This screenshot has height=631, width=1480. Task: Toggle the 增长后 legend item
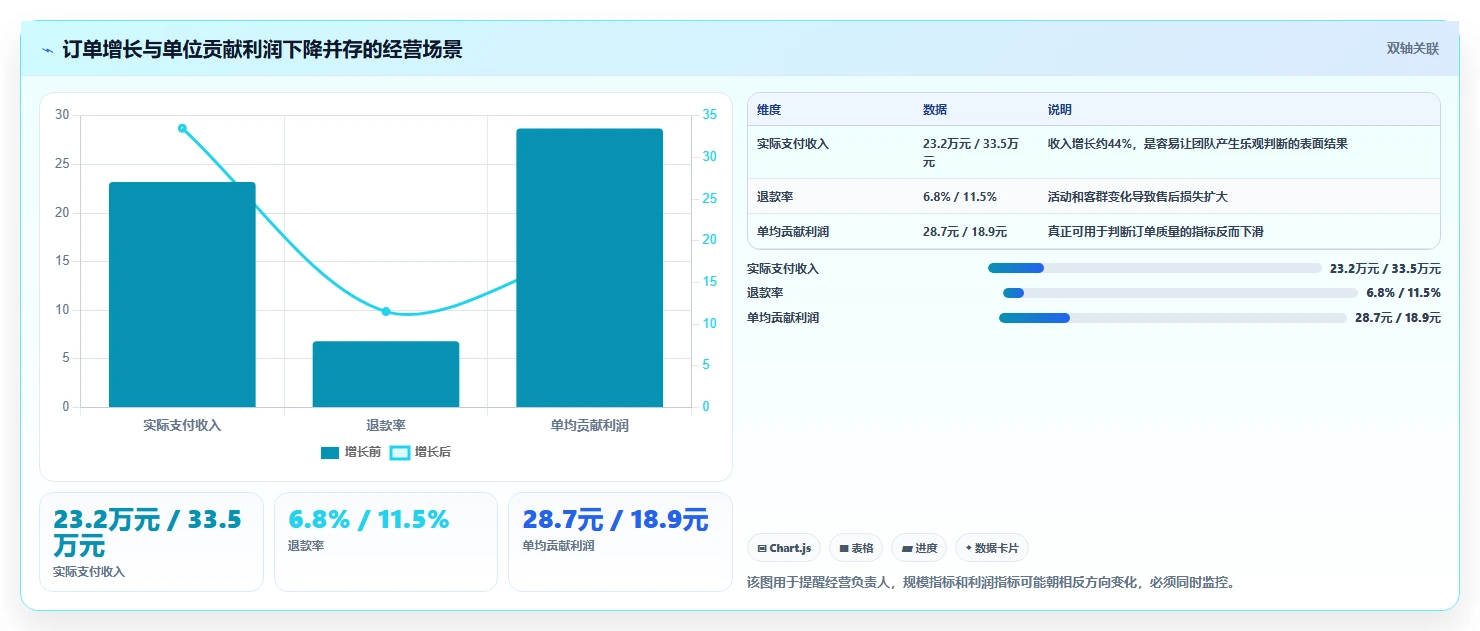tap(420, 452)
